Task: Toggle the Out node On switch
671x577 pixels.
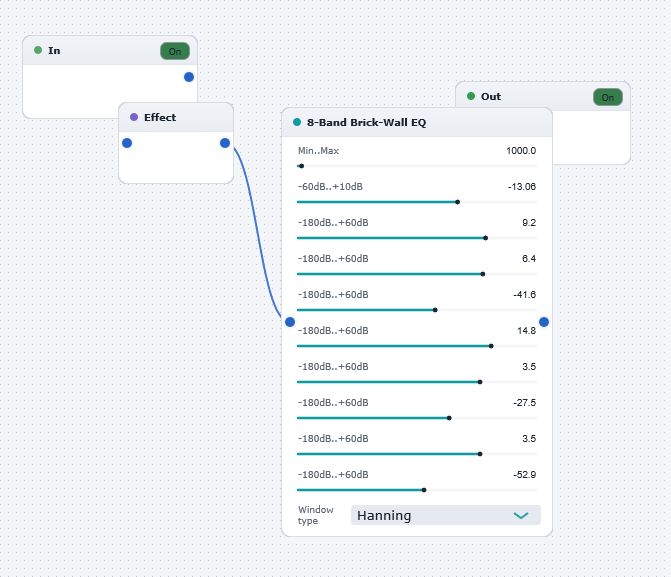Action: tap(608, 97)
